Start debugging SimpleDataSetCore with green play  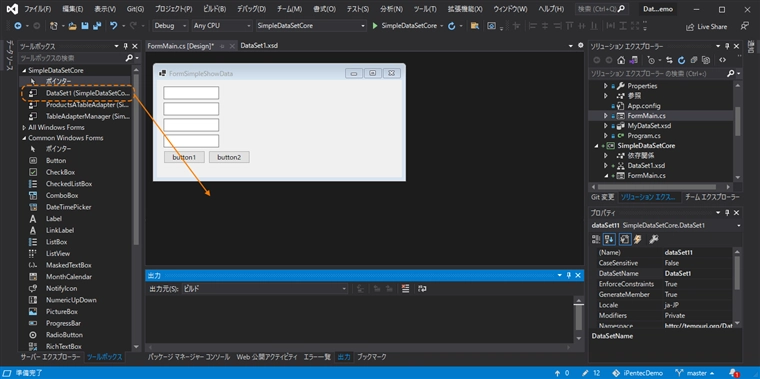click(x=375, y=26)
